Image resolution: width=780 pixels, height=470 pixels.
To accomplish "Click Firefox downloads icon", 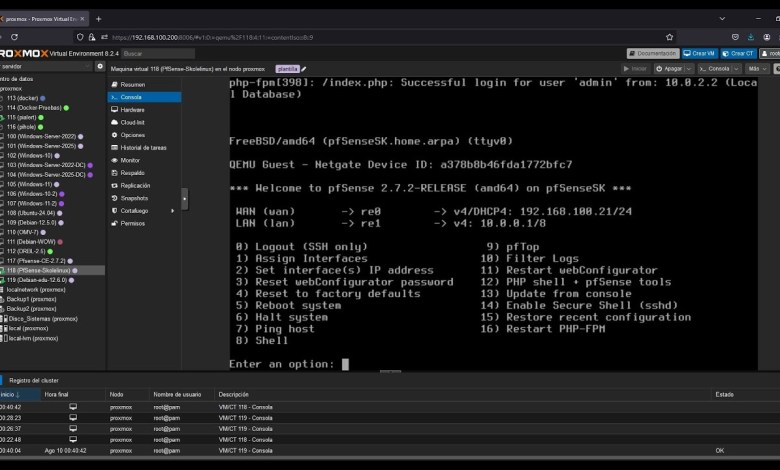I will (x=751, y=37).
